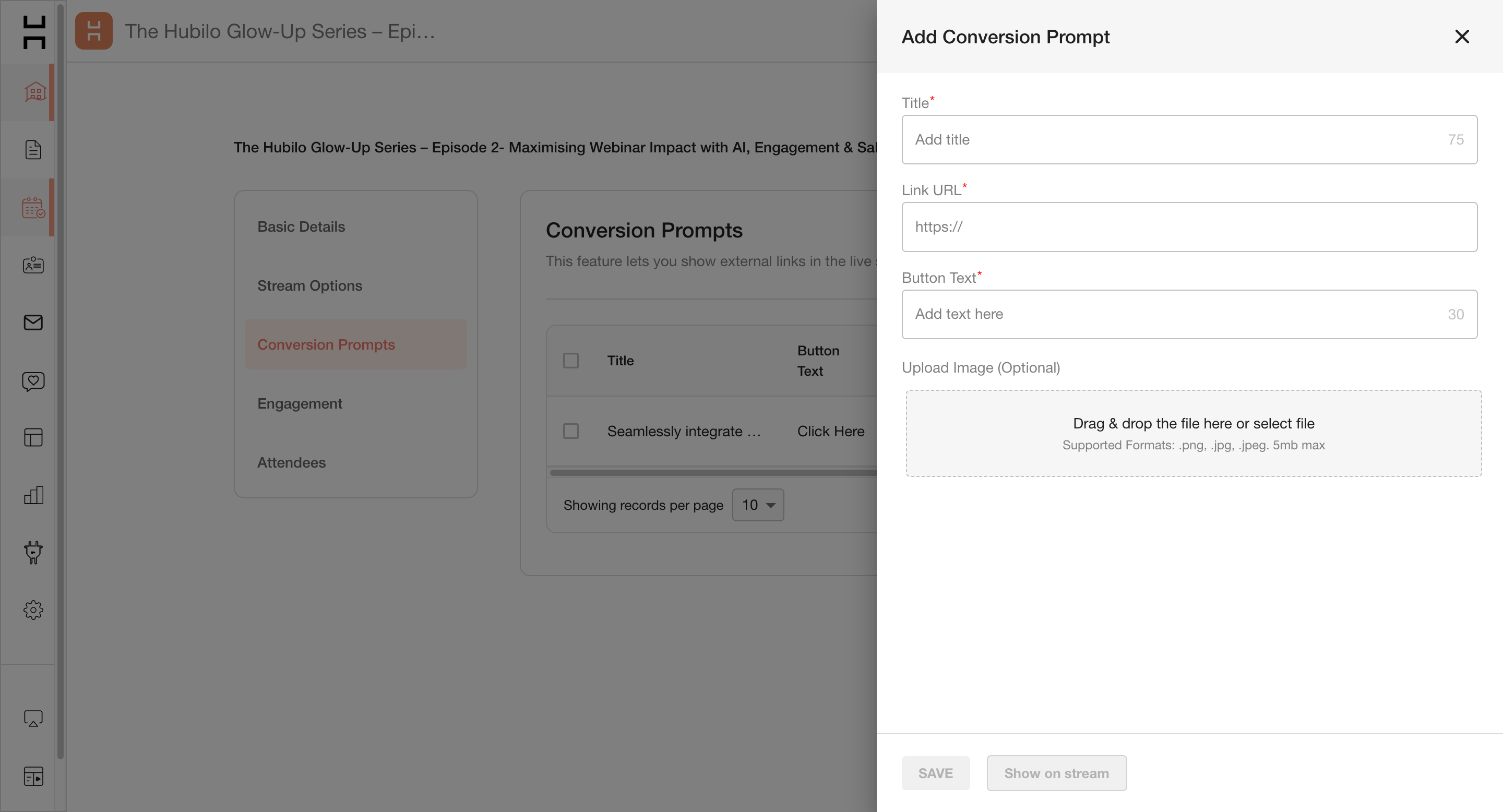This screenshot has height=812, width=1503.
Task: Click the event title in the top bar
Action: click(x=280, y=31)
